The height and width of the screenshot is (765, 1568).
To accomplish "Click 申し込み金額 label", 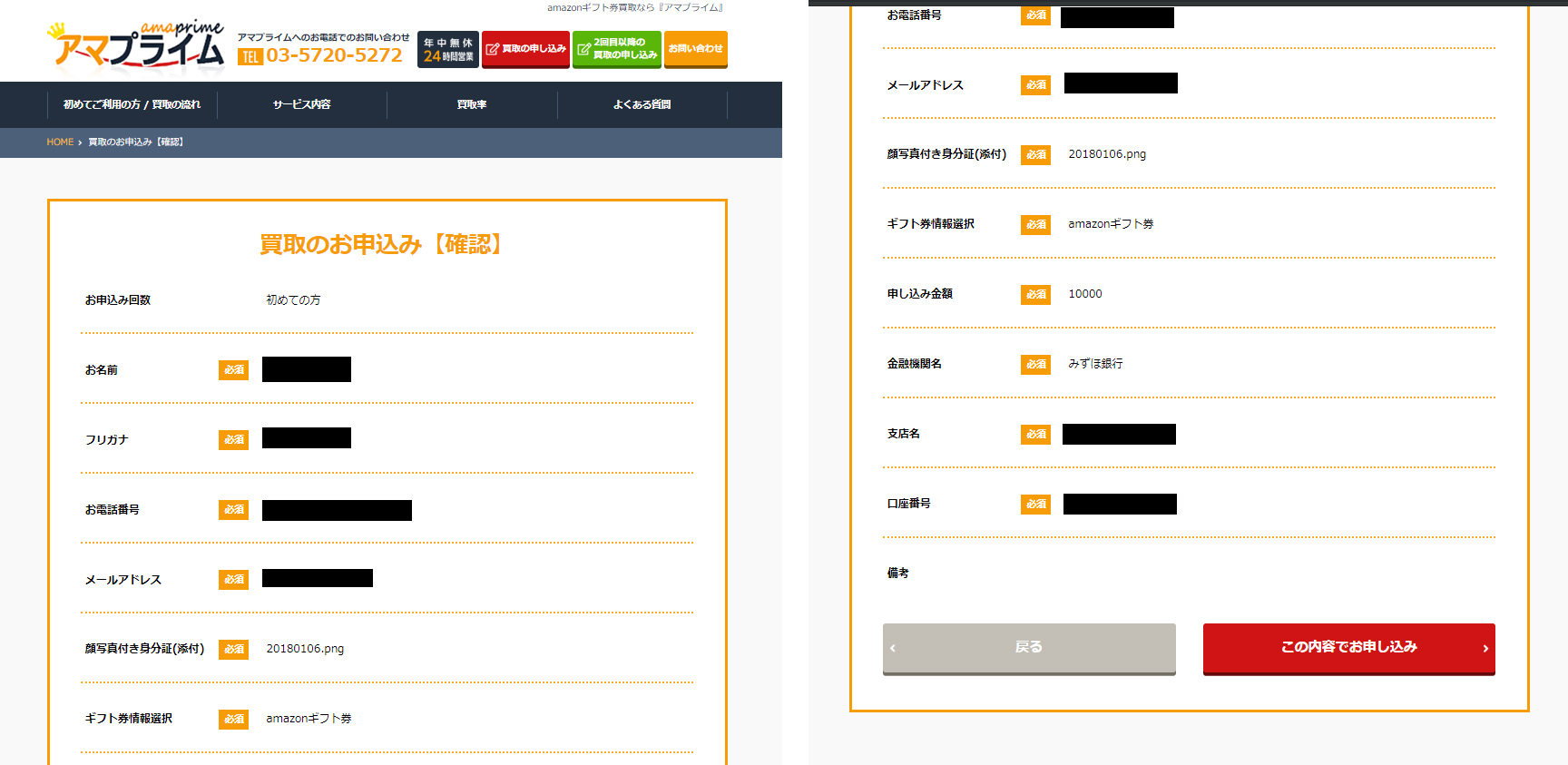I will point(920,294).
